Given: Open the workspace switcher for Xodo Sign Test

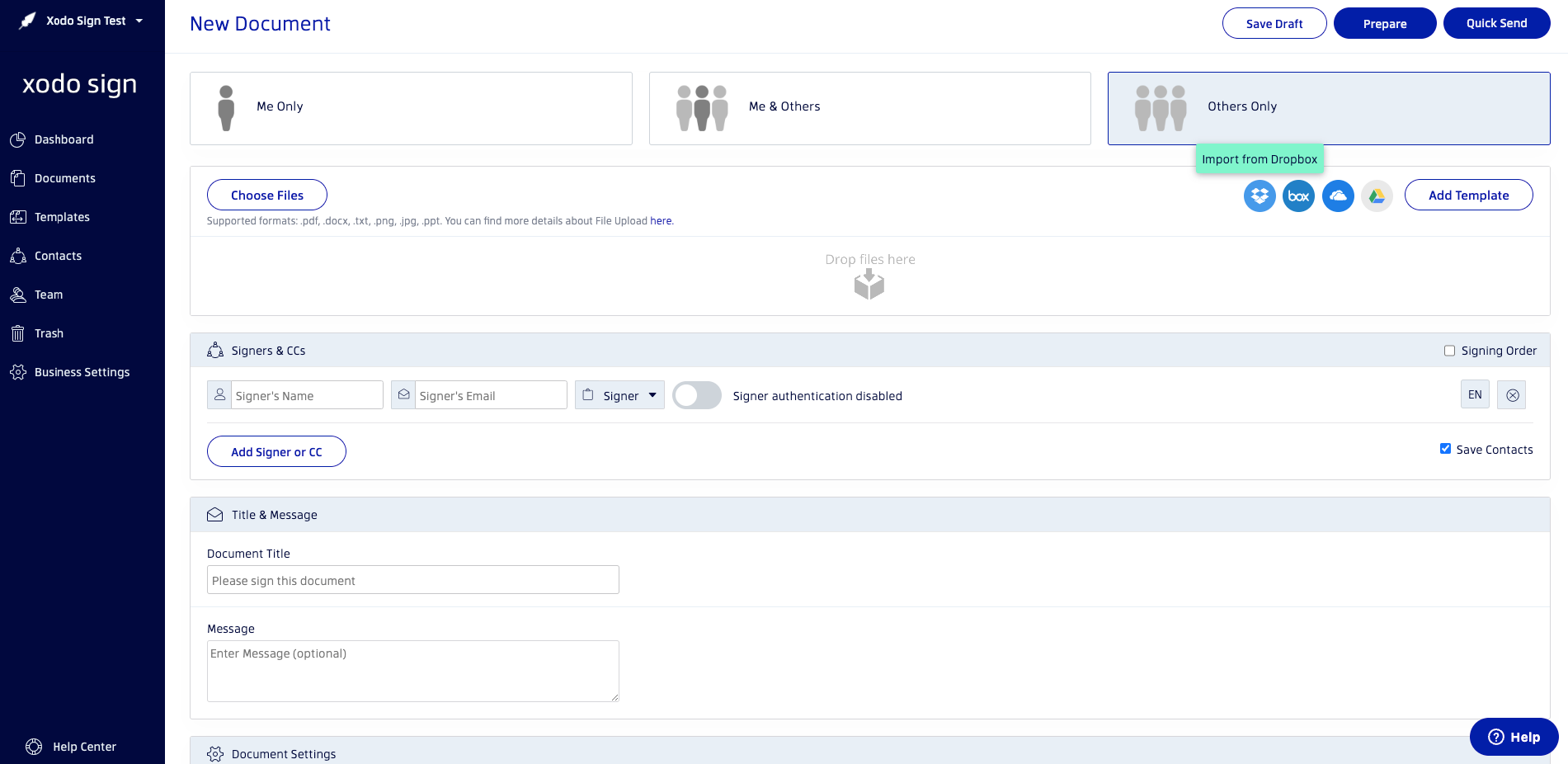Looking at the screenshot, I should [x=87, y=21].
